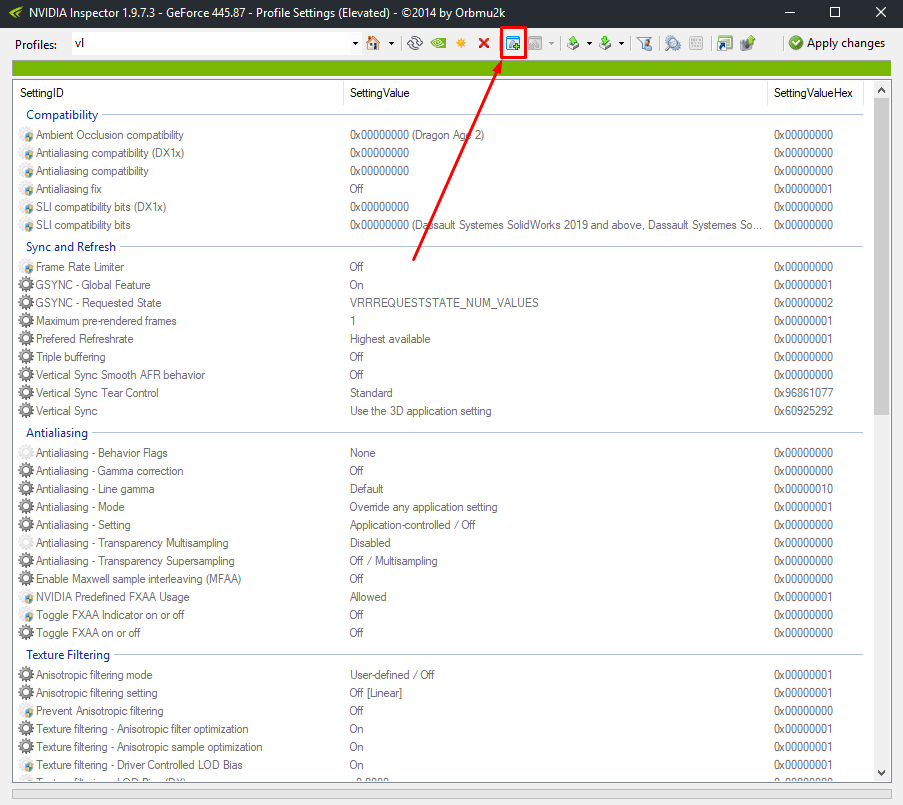This screenshot has width=903, height=805.
Task: Select Antialiasing - Transparency Supersampling row
Action: coord(135,560)
